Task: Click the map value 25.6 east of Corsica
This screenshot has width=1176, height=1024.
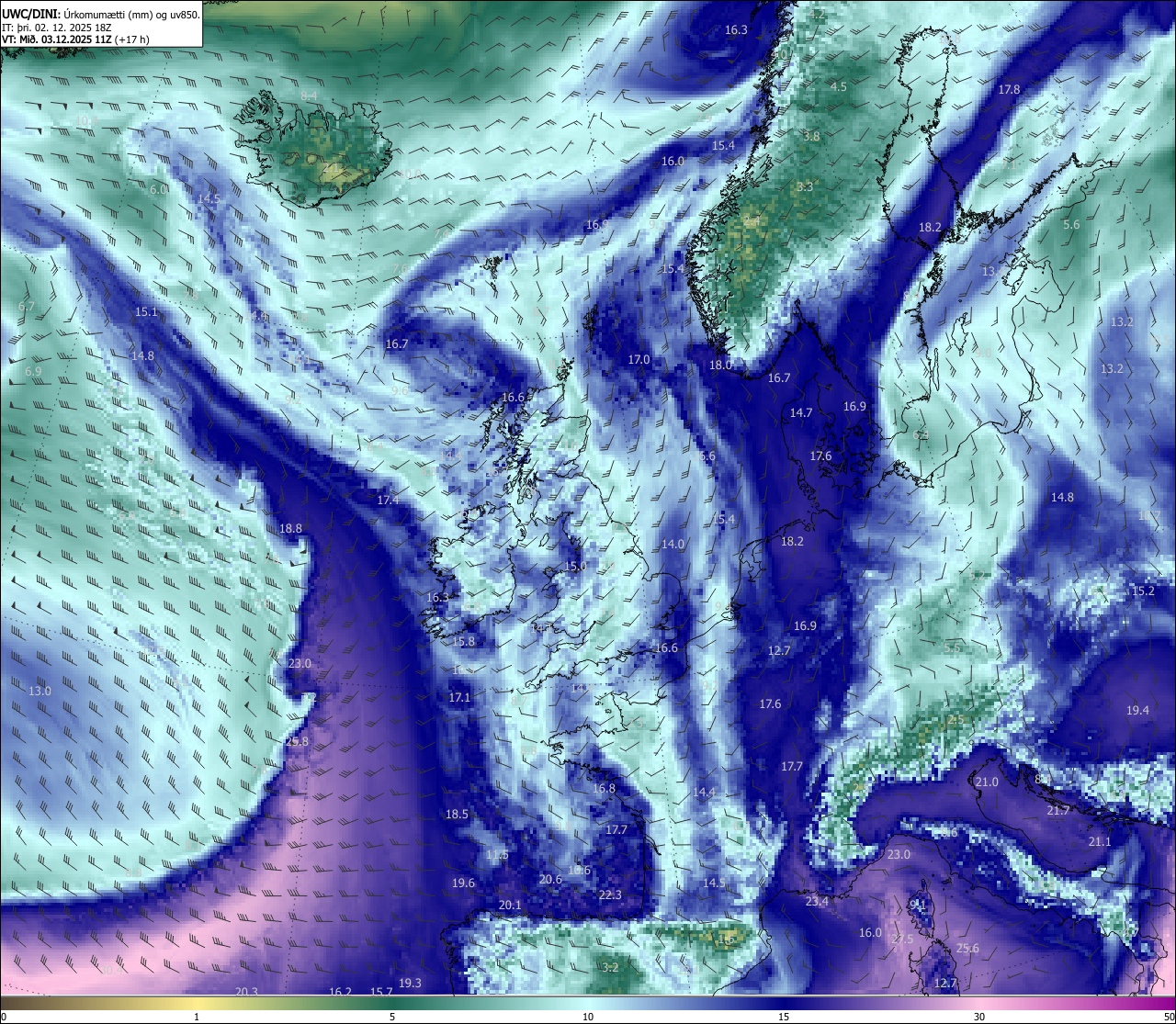Action: pyautogui.click(x=967, y=948)
